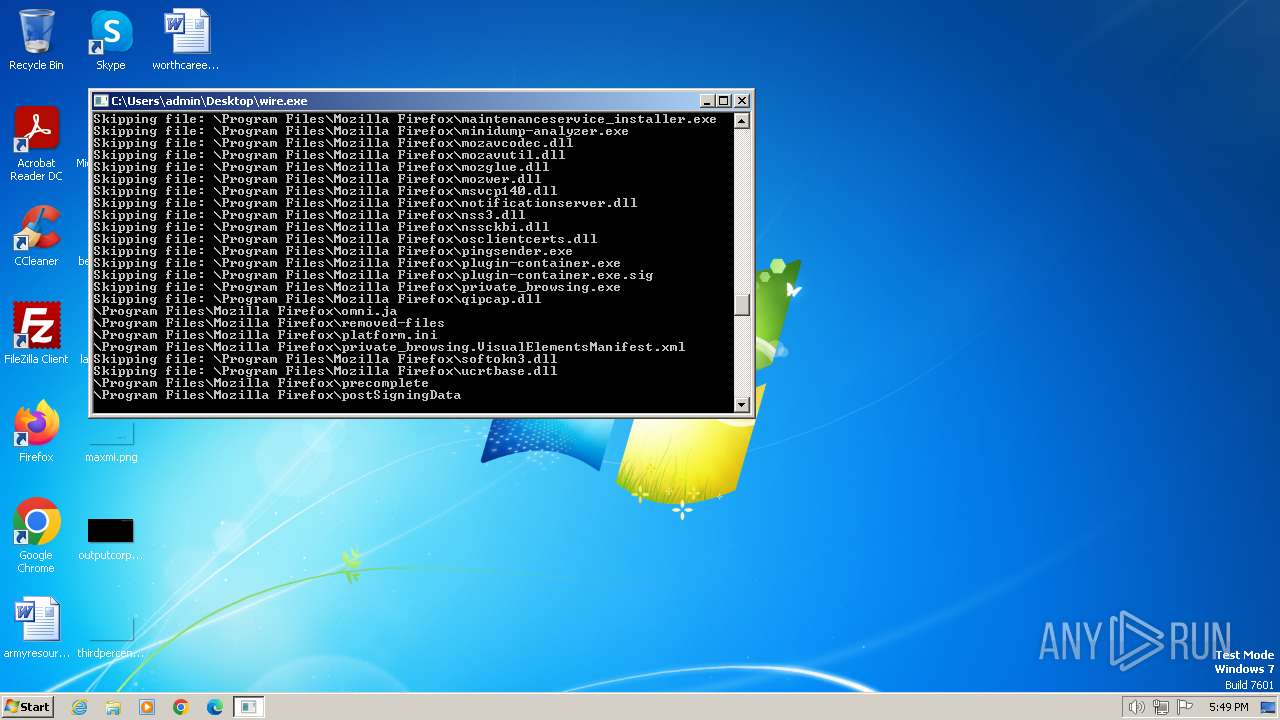Image resolution: width=1280 pixels, height=720 pixels.
Task: Select the outputcorp black thumbnail file
Action: point(111,538)
